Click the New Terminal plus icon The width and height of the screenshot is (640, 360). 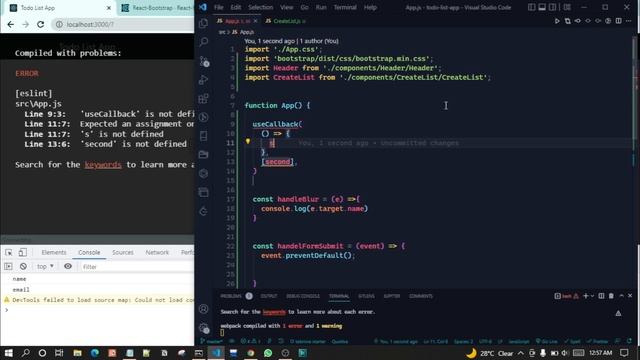pyautogui.click(x=586, y=296)
